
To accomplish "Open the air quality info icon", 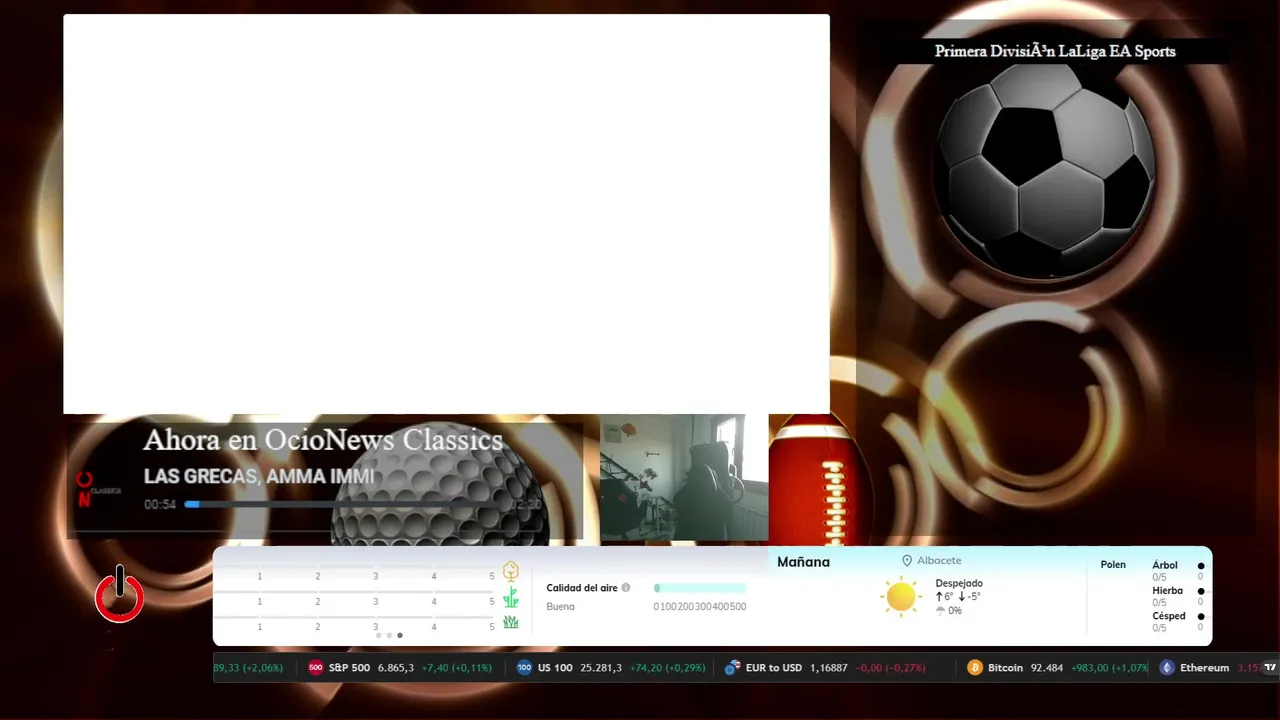I will tap(626, 588).
